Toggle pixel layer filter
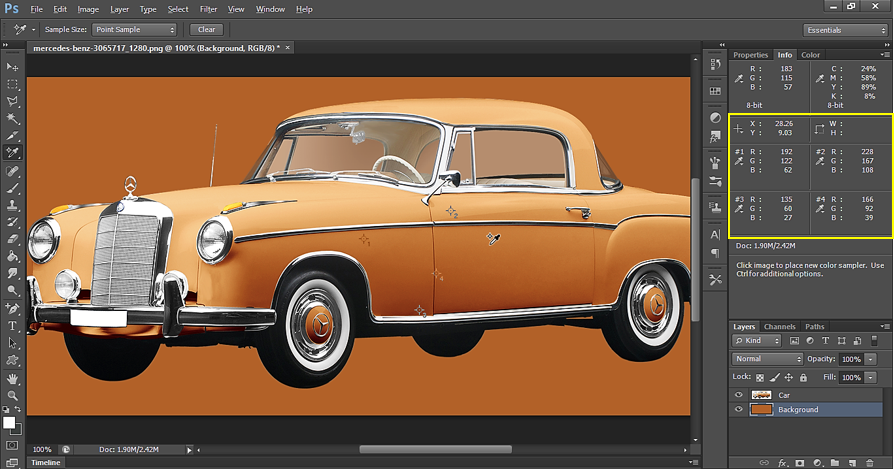 coord(794,341)
